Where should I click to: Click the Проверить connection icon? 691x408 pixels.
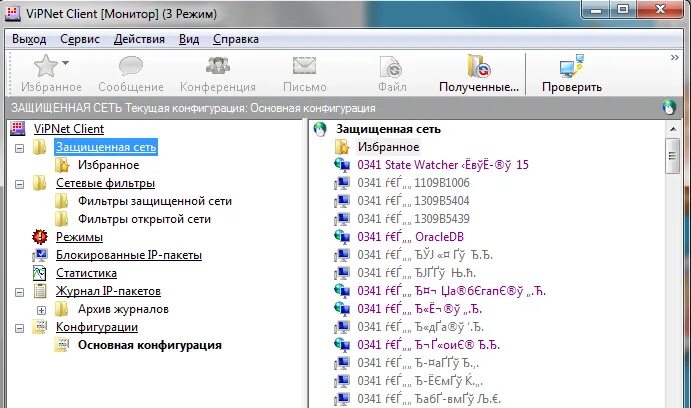click(572, 66)
